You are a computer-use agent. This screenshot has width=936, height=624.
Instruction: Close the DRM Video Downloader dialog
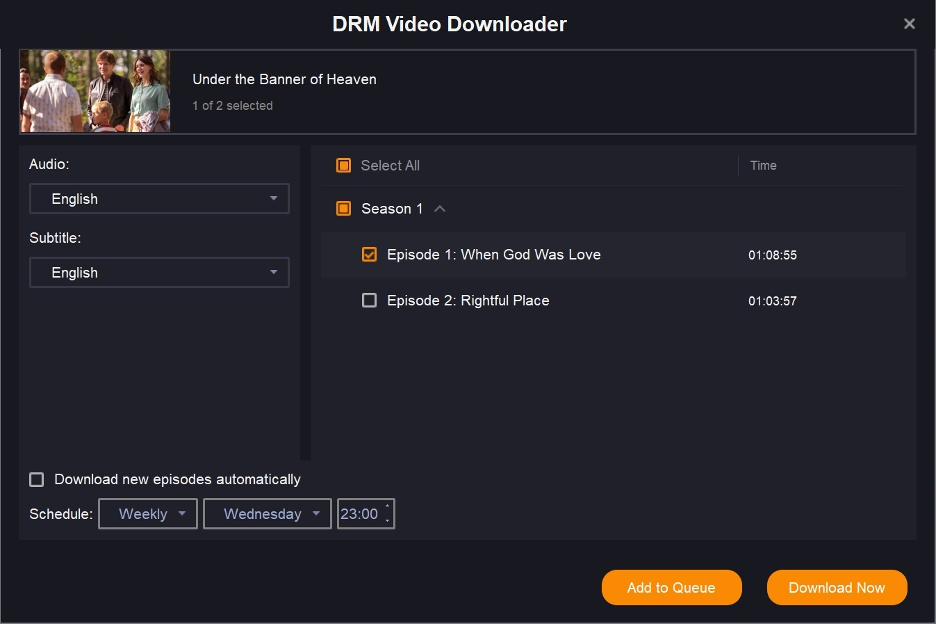(909, 23)
